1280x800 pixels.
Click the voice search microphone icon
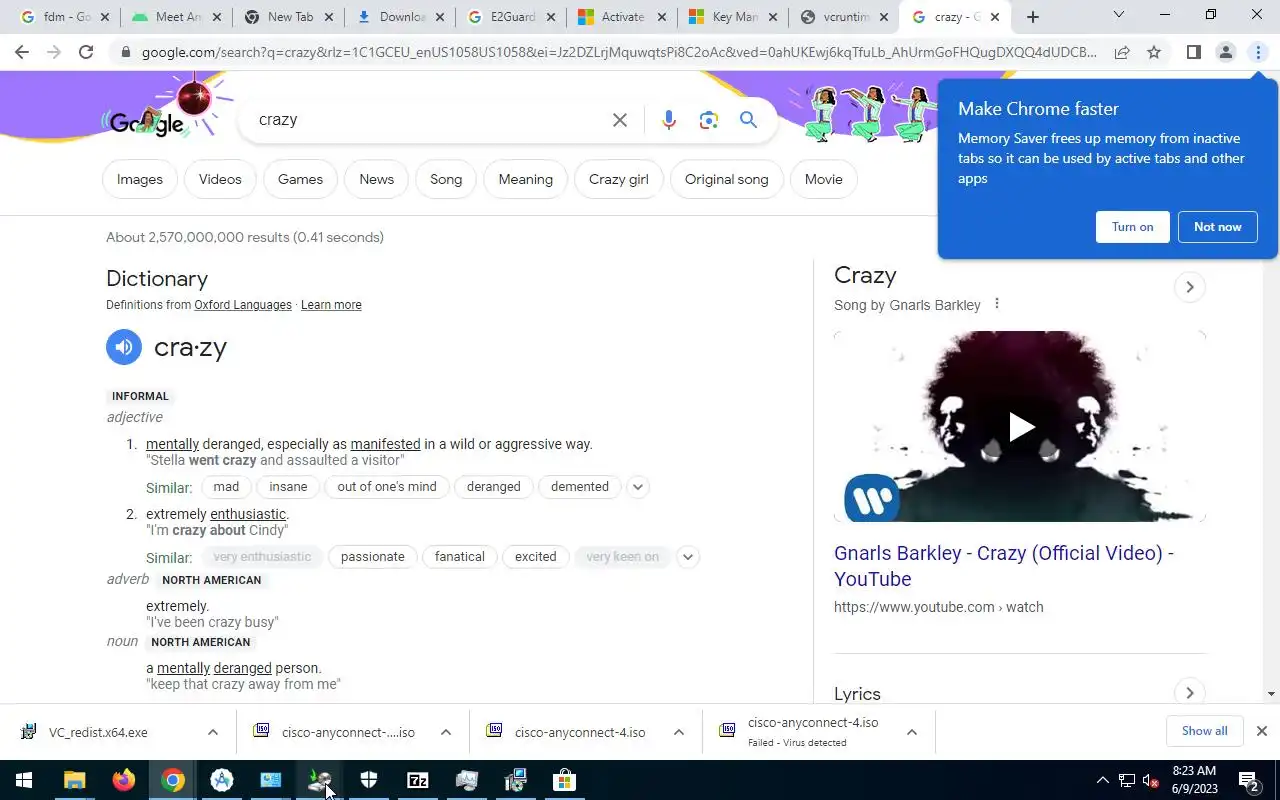(x=669, y=120)
